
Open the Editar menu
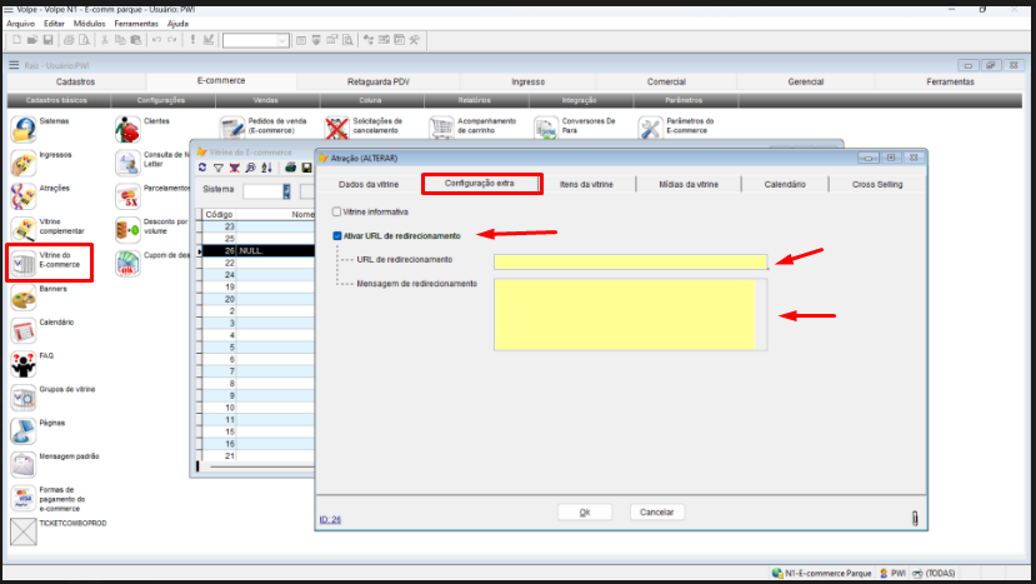point(54,23)
